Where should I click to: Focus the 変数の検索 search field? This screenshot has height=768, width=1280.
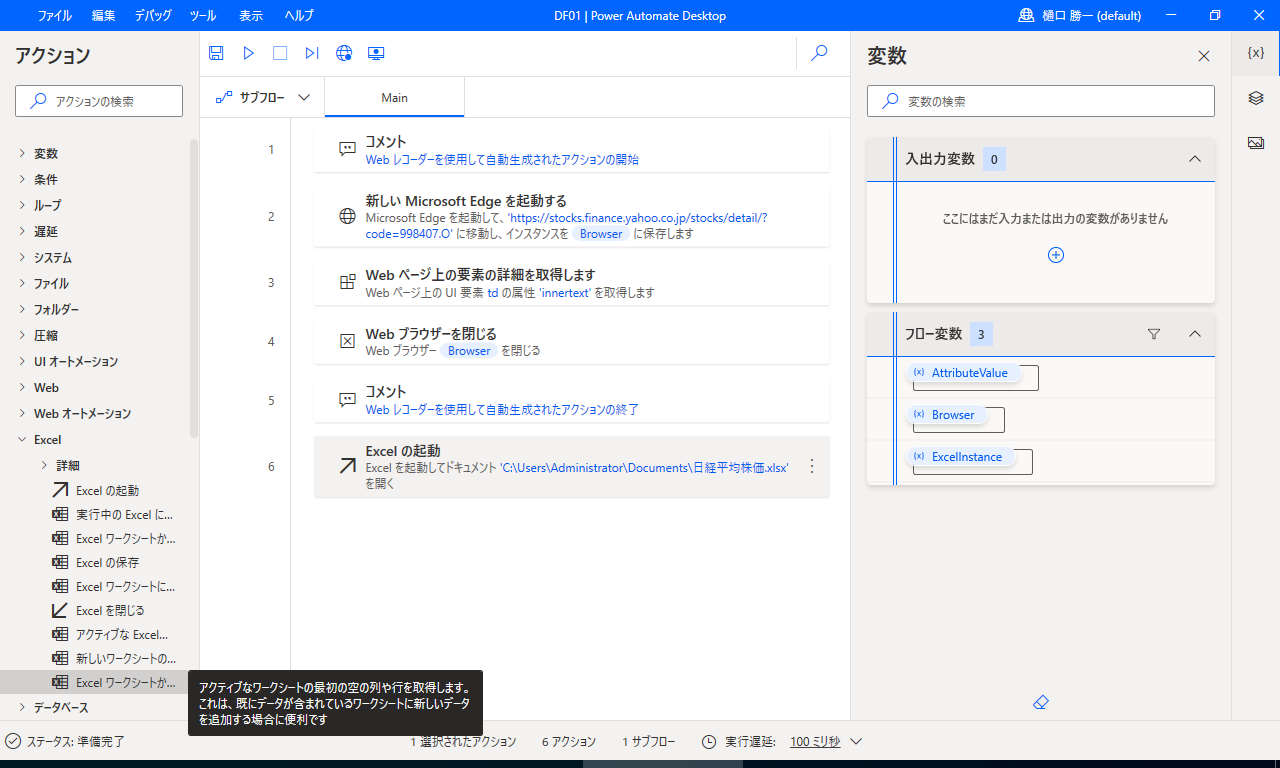(1040, 101)
